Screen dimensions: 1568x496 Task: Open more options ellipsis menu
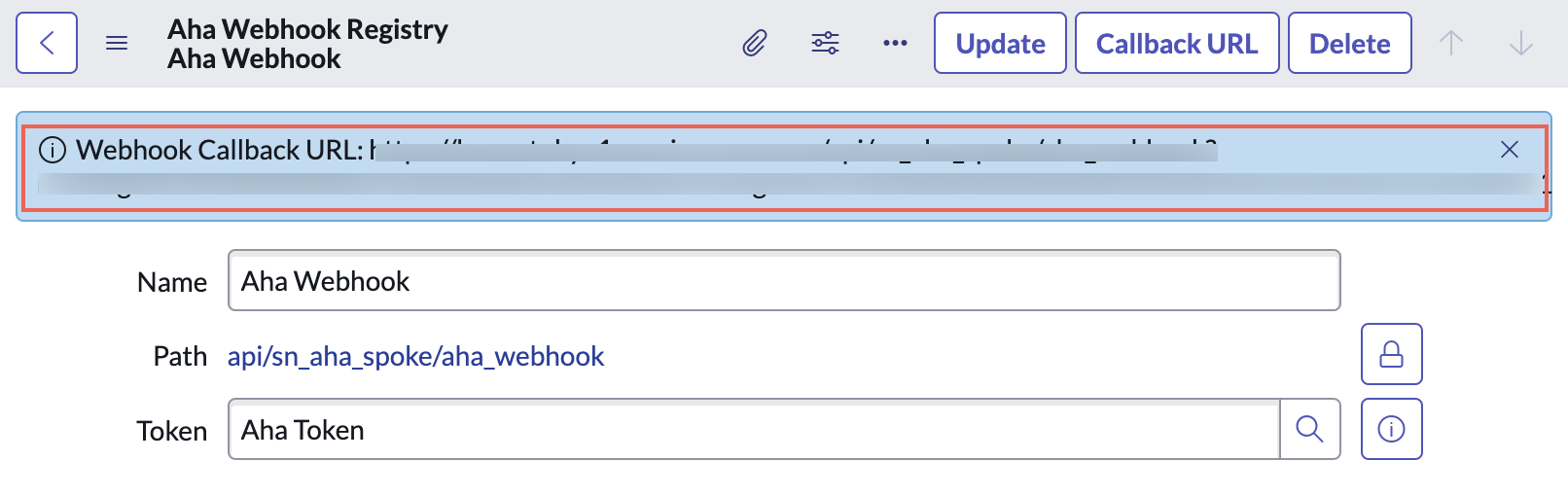point(895,43)
